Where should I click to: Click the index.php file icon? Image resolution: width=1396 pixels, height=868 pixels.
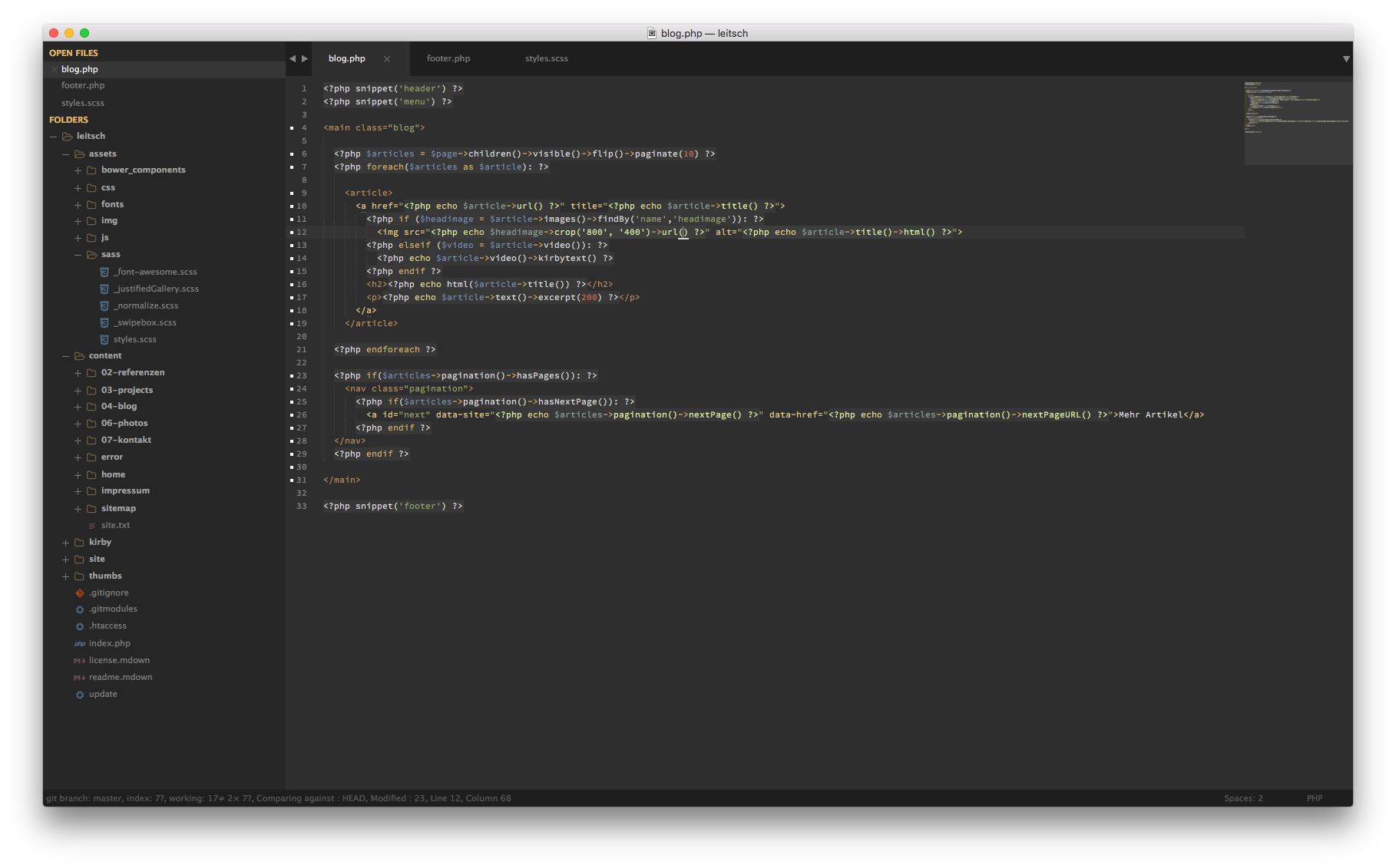pyautogui.click(x=79, y=644)
